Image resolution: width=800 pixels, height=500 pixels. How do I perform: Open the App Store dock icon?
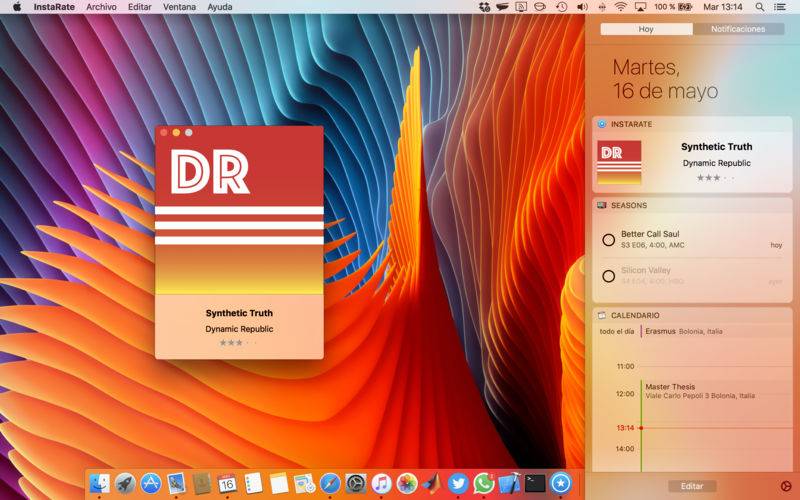tap(151, 483)
